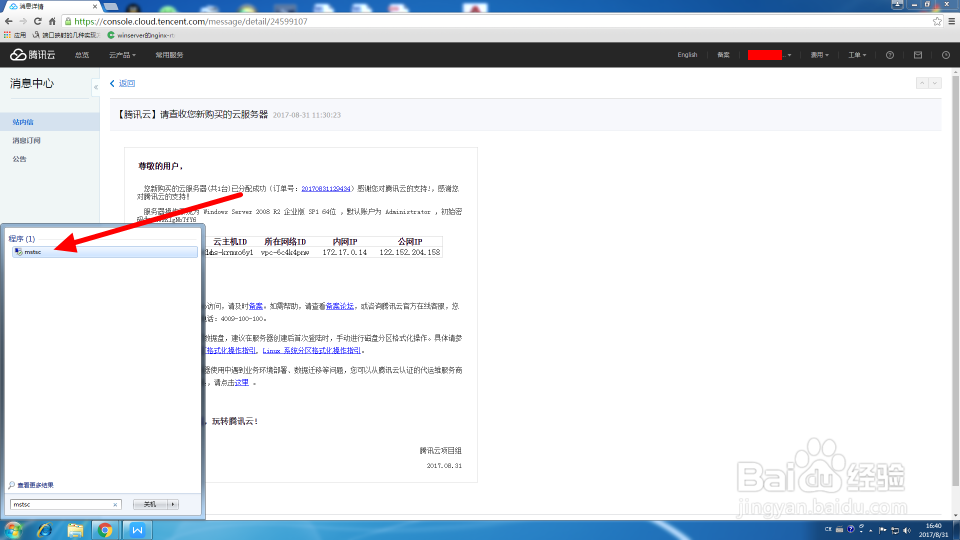Click the volume speaker tray icon
The image size is (960, 540).
coord(907,530)
